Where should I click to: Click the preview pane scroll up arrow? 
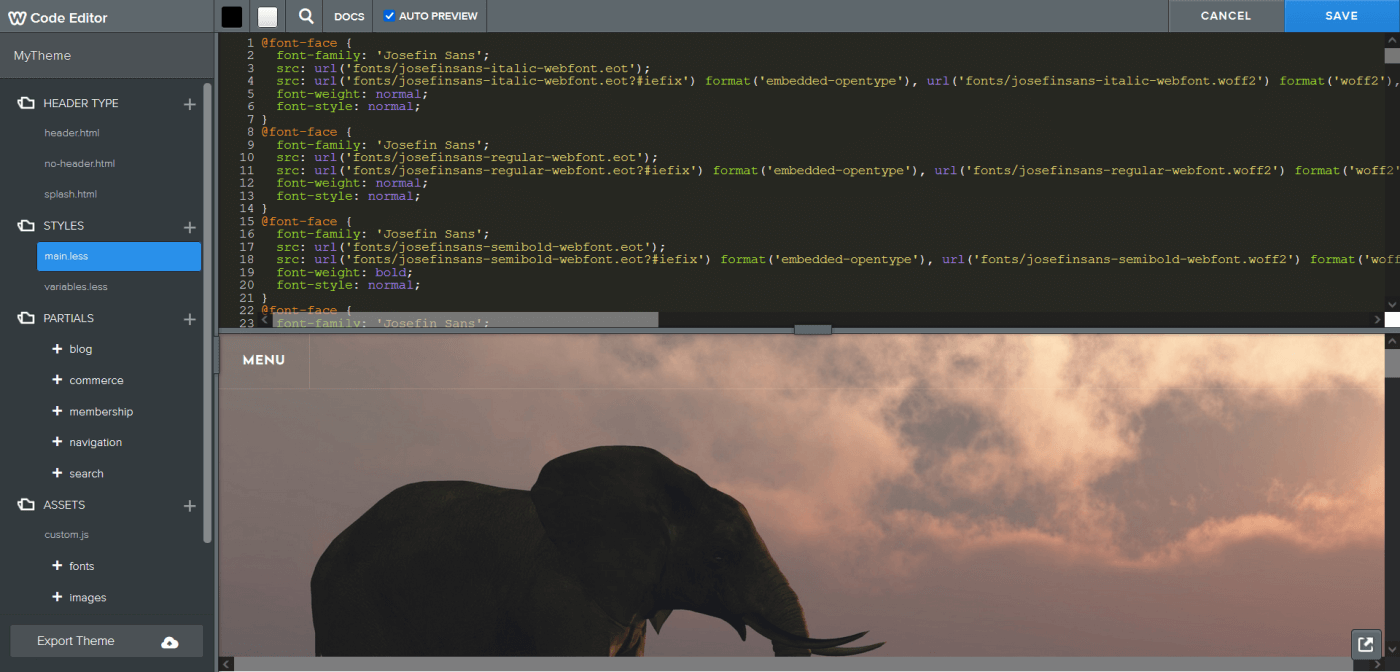point(1392,342)
